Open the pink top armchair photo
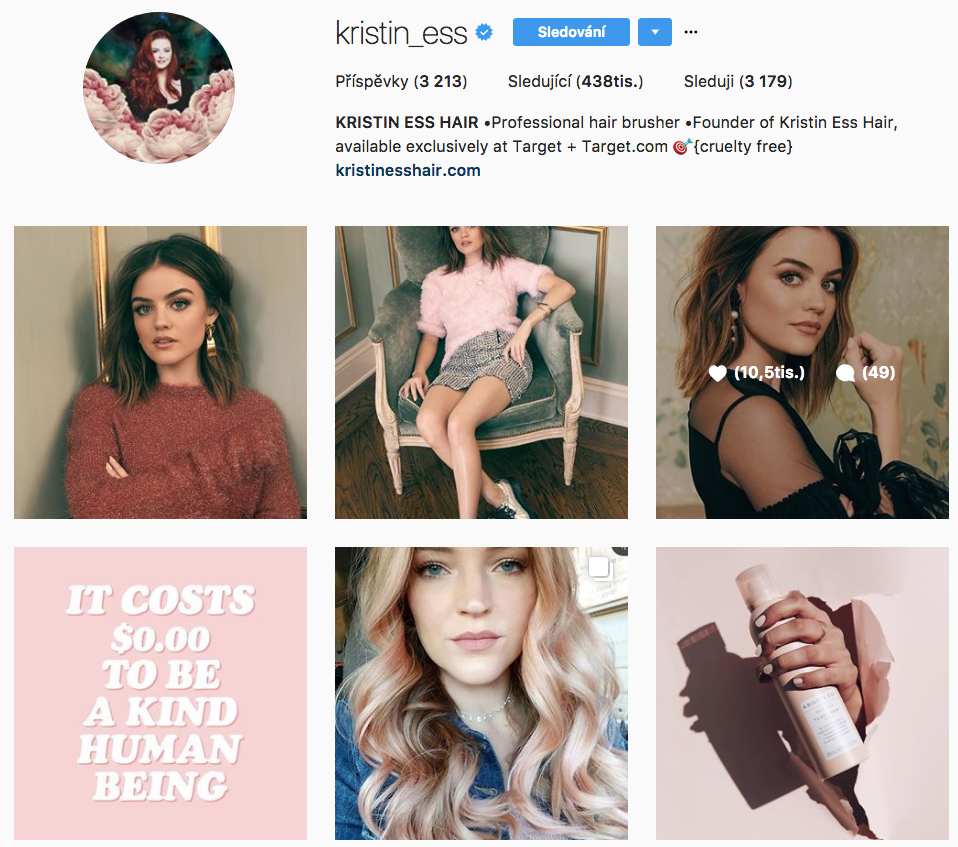This screenshot has height=847, width=958. pos(481,372)
